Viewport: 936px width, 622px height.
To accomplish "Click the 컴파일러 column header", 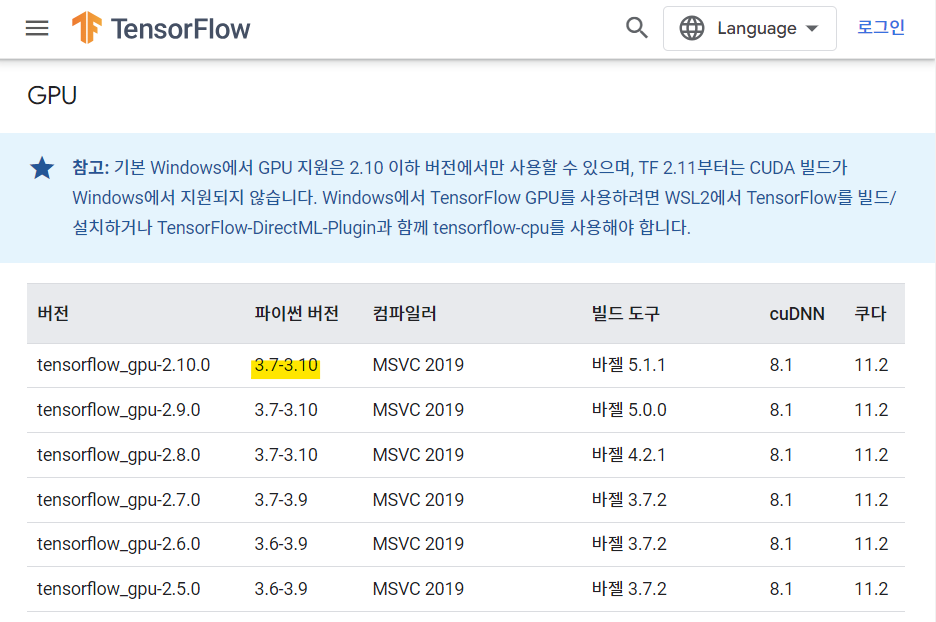I will click(x=405, y=313).
